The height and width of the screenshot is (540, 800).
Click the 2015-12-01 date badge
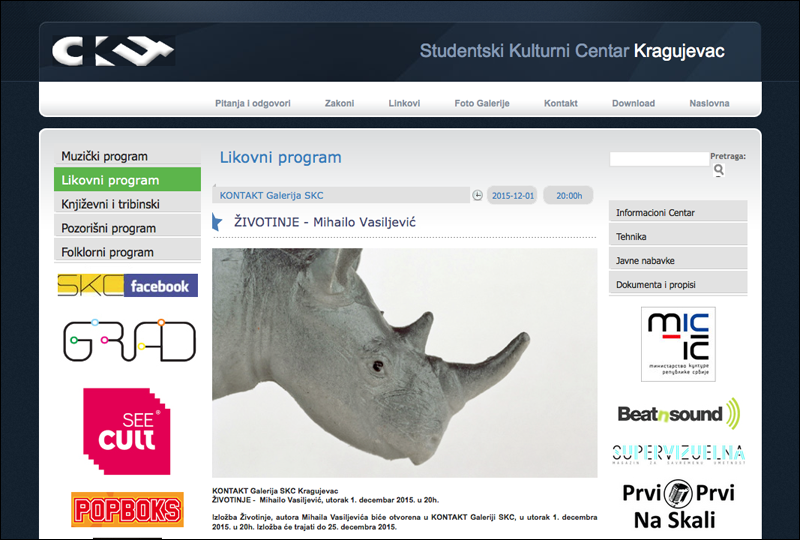pos(512,195)
